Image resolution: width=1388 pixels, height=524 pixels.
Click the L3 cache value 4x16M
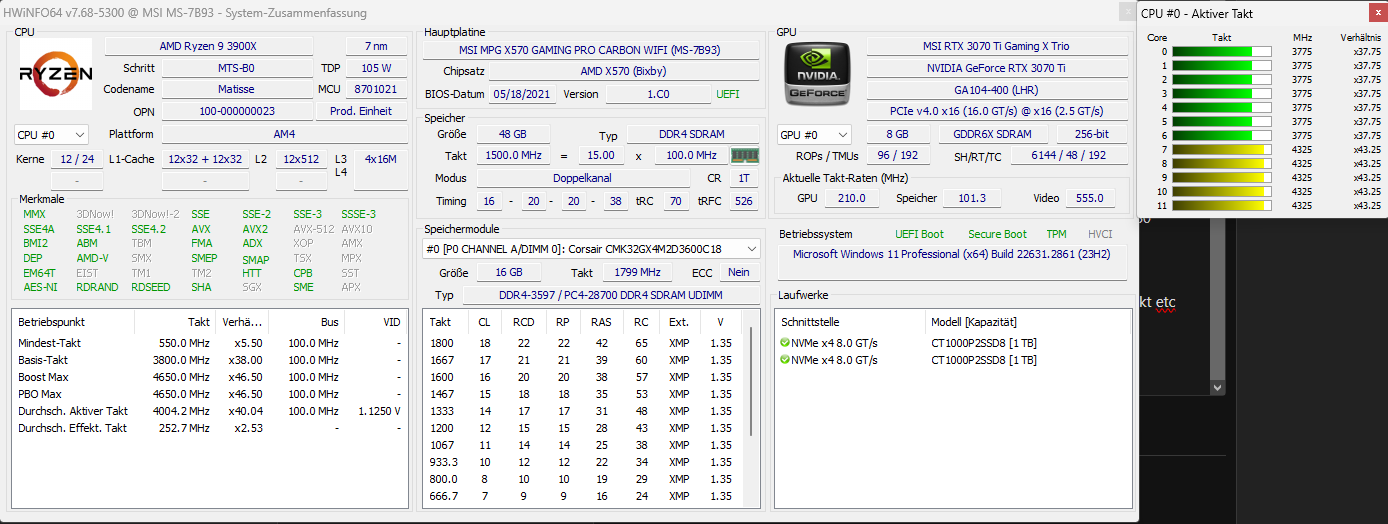(x=380, y=159)
